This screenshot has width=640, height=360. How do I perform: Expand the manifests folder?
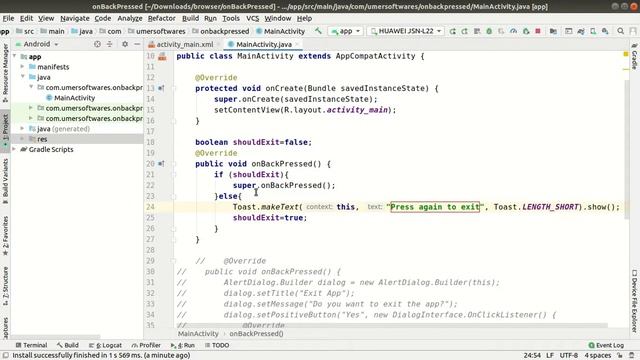pyautogui.click(x=23, y=67)
